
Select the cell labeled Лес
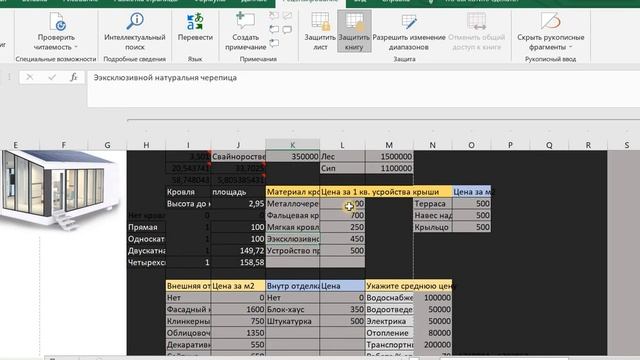(x=342, y=156)
